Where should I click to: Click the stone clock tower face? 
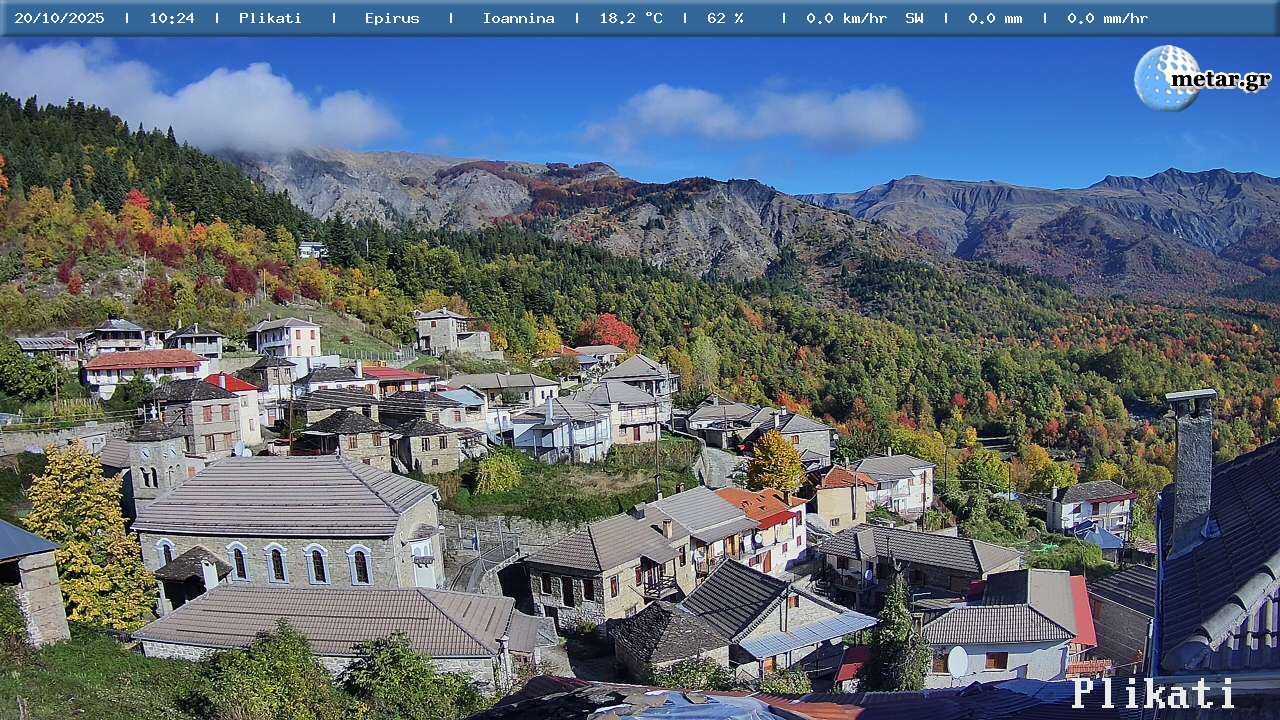(x=145, y=453)
